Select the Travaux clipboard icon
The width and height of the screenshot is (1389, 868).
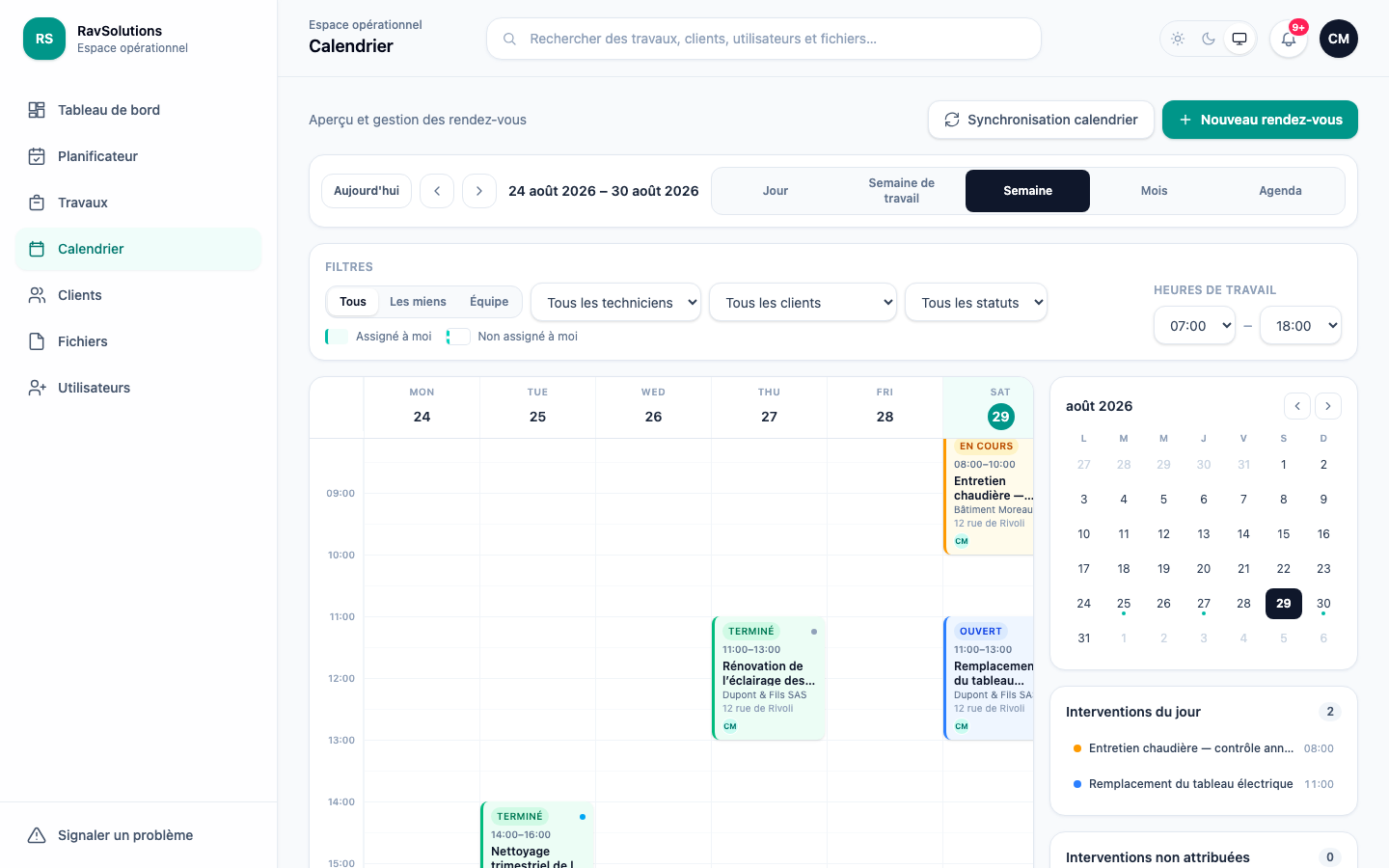click(x=37, y=203)
